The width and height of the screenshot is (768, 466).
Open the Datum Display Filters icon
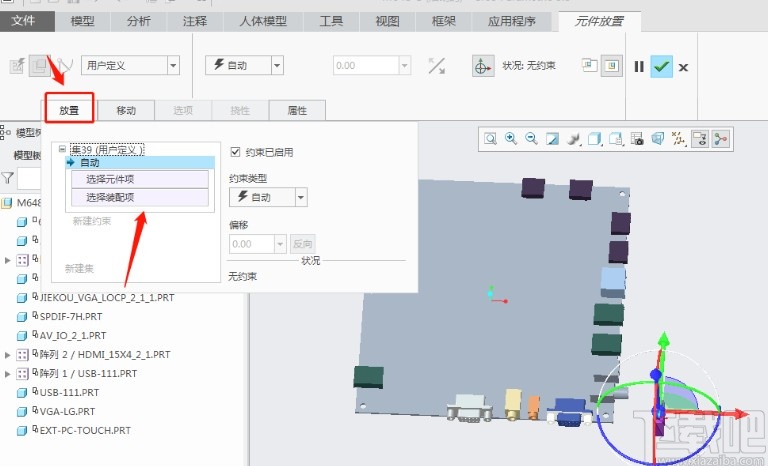[x=678, y=139]
